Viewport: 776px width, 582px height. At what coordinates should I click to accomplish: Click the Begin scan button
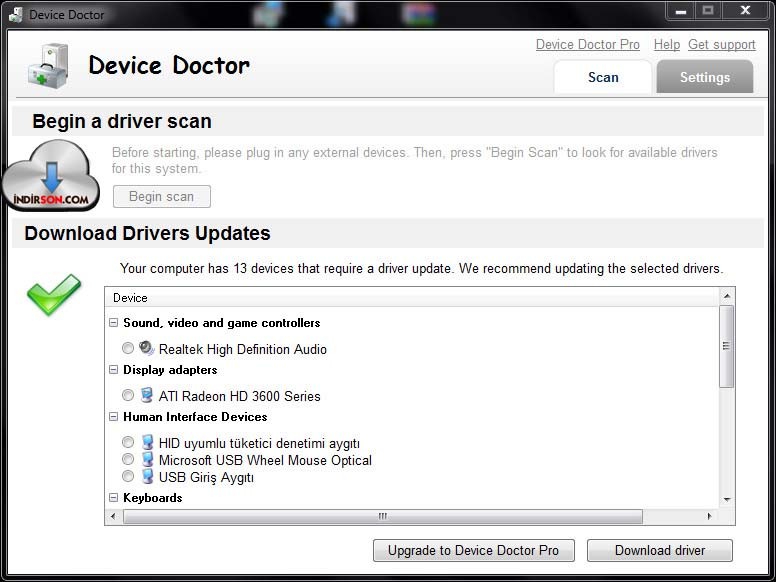(x=161, y=196)
